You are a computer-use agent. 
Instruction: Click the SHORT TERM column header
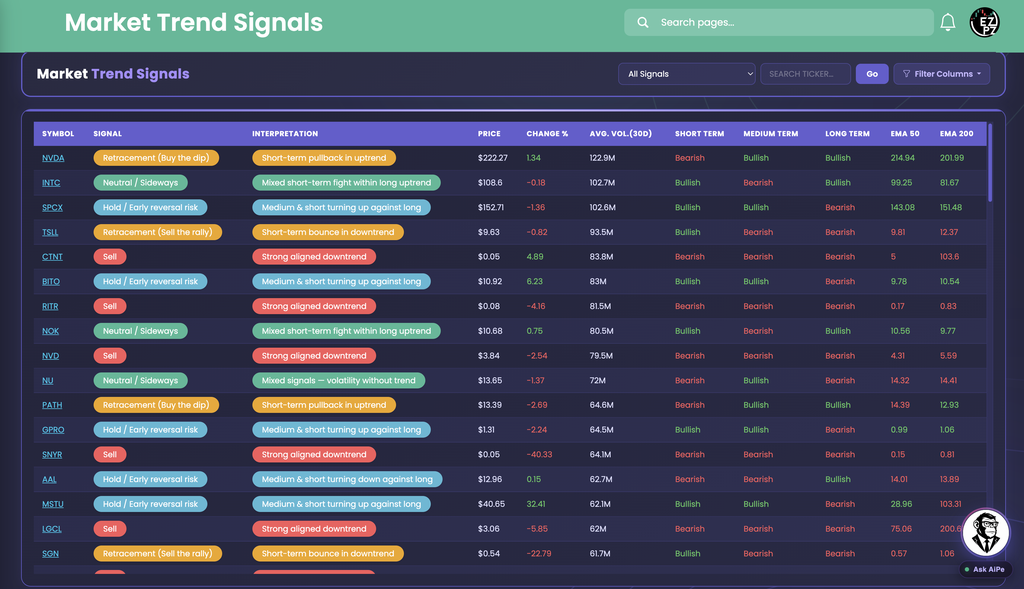click(699, 134)
